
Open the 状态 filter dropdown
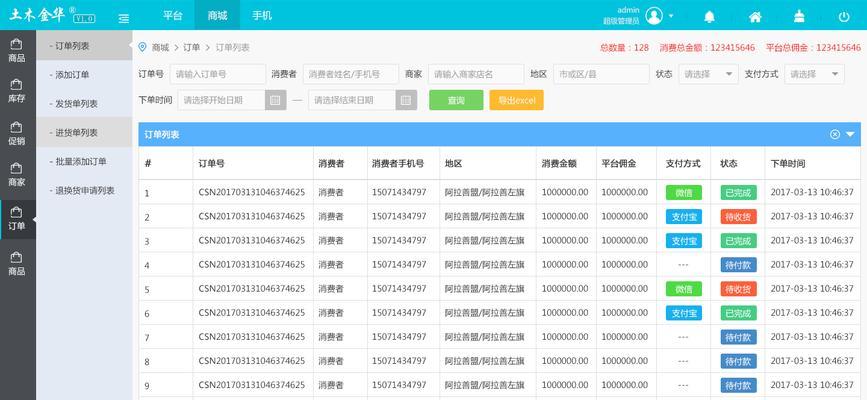point(708,74)
